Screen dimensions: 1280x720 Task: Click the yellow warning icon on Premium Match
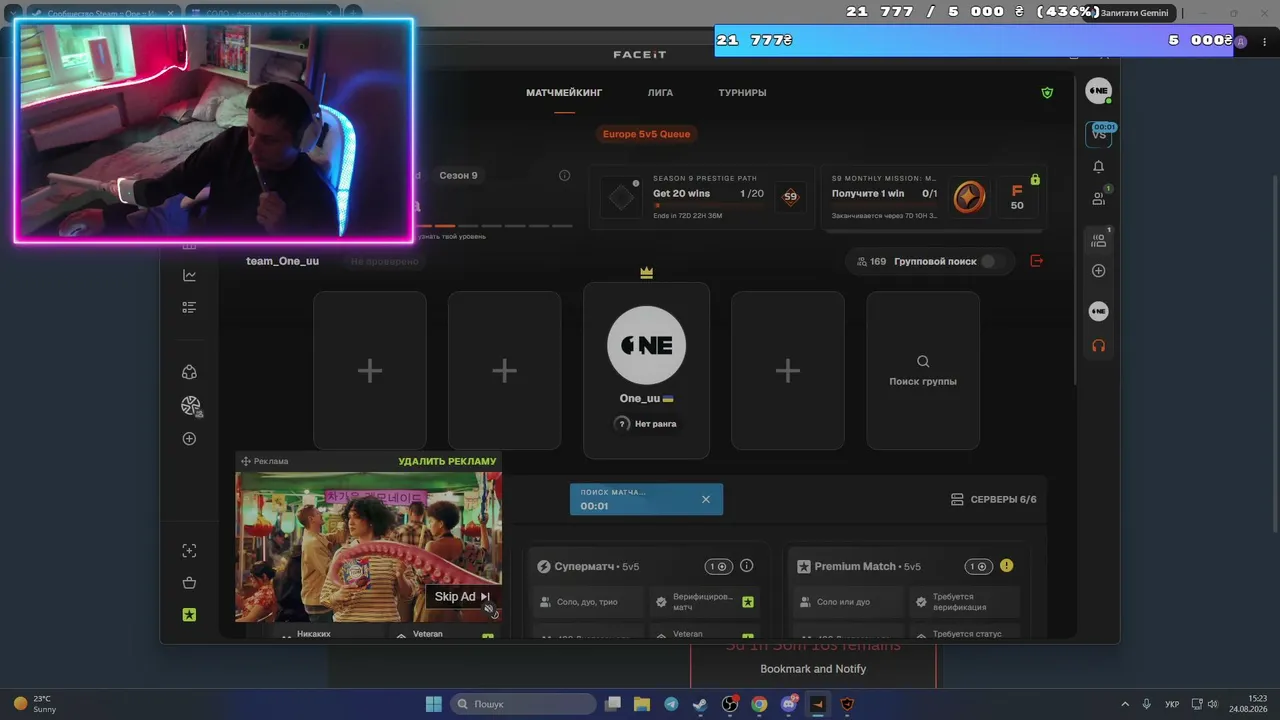[x=1006, y=566]
